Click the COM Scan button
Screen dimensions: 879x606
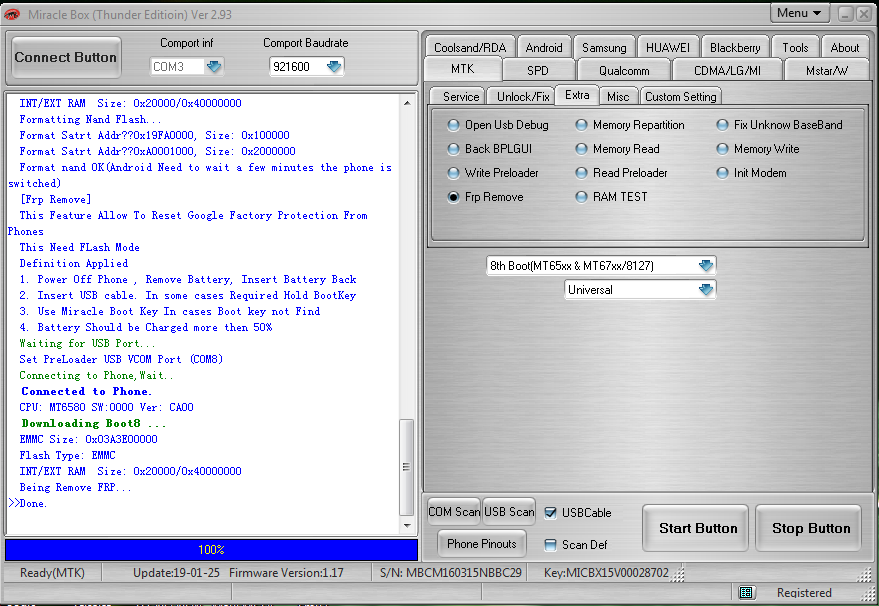pyautogui.click(x=454, y=512)
